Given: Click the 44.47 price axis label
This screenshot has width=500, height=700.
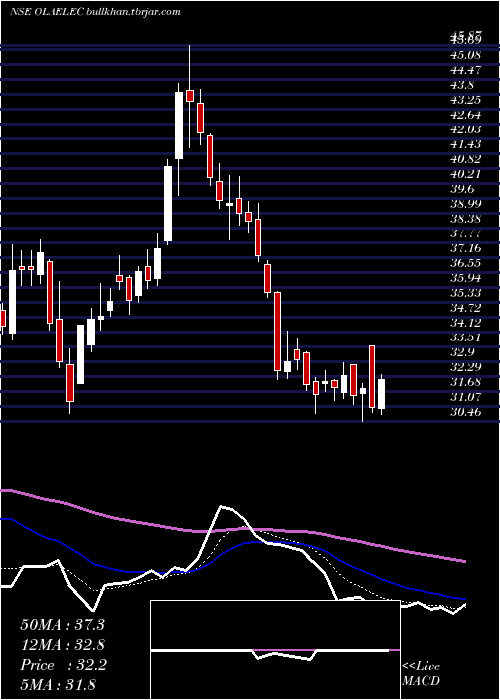Looking at the screenshot, I should point(467,70).
